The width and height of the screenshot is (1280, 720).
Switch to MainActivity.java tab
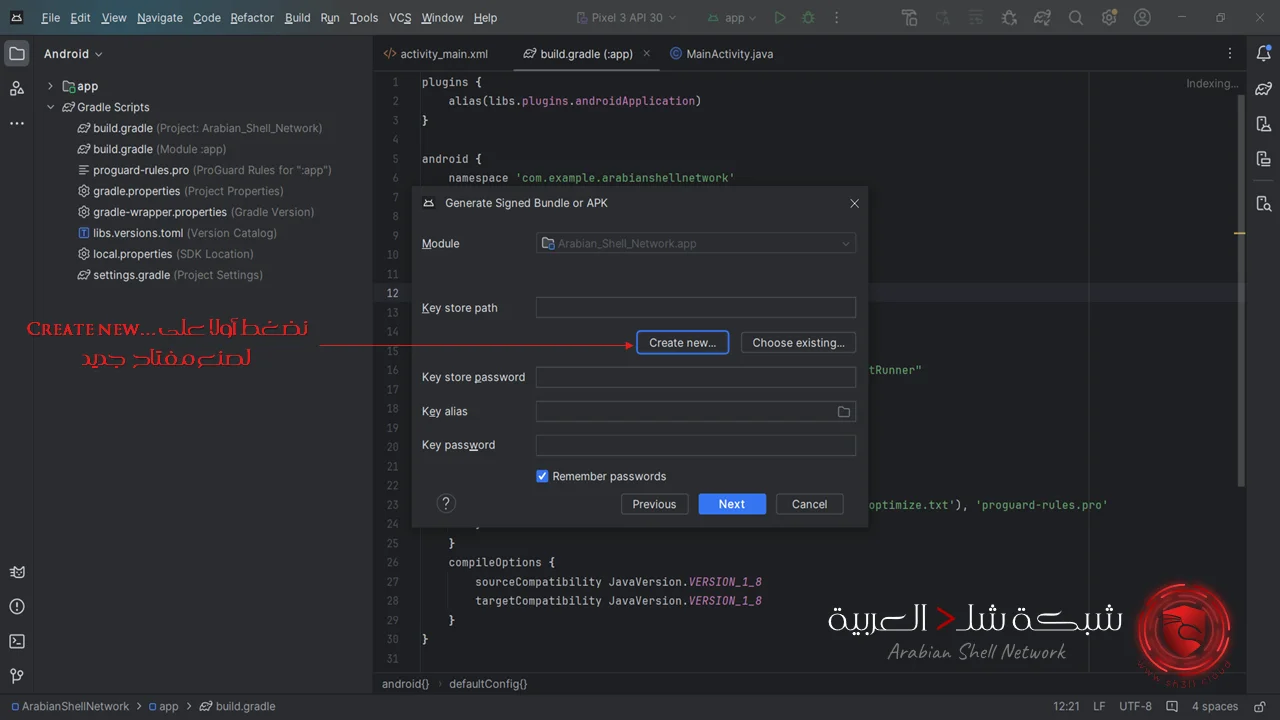721,54
